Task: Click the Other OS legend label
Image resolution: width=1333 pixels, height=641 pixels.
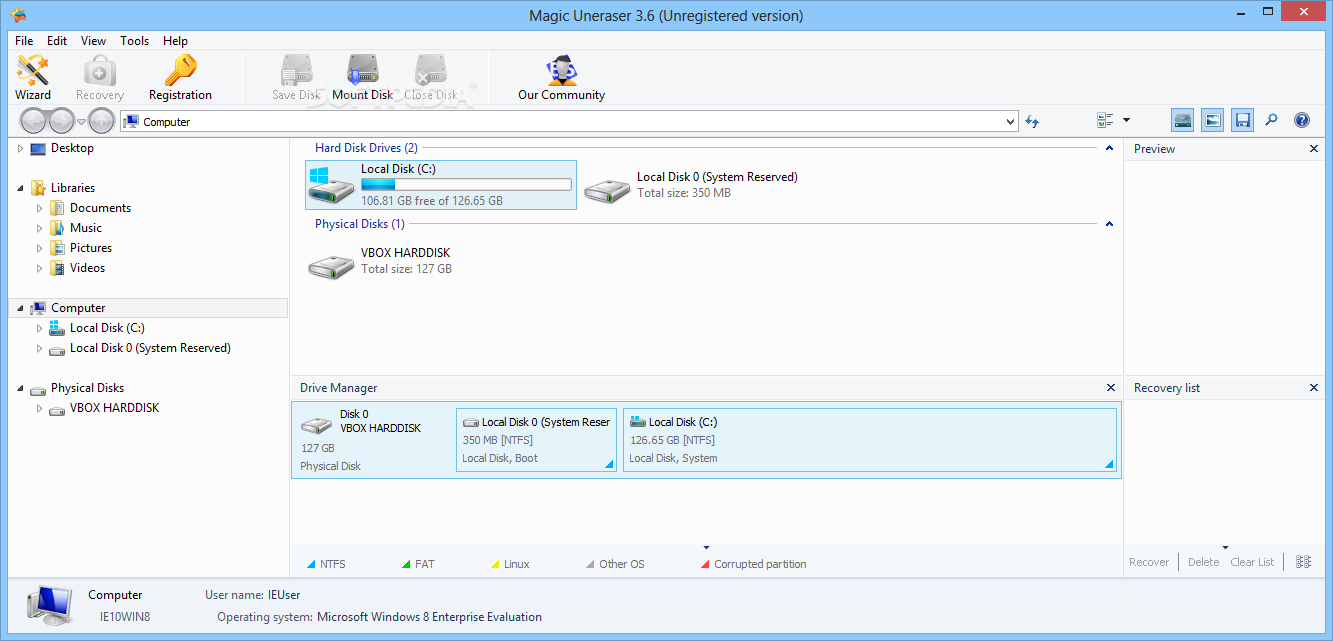Action: (622, 564)
